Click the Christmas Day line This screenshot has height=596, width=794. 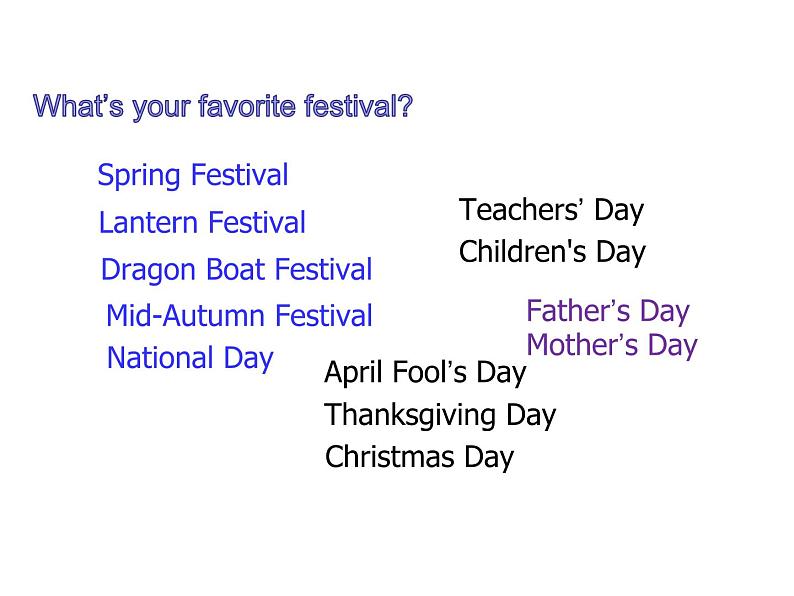click(419, 458)
